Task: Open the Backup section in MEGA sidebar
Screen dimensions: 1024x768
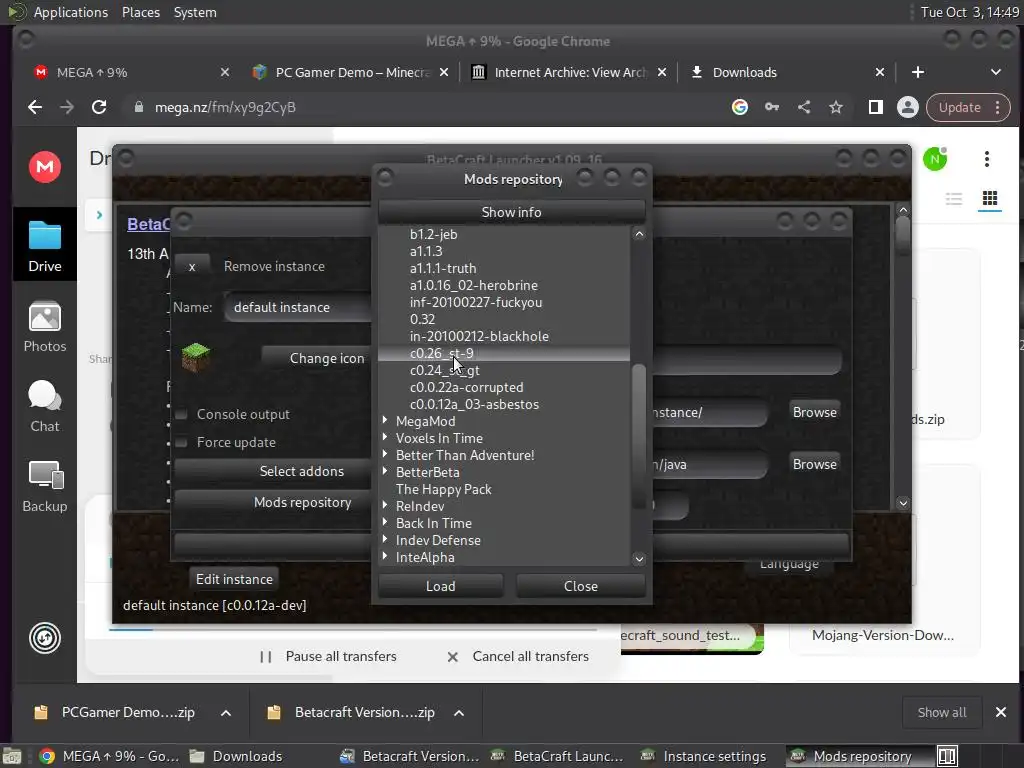Action: pos(44,487)
